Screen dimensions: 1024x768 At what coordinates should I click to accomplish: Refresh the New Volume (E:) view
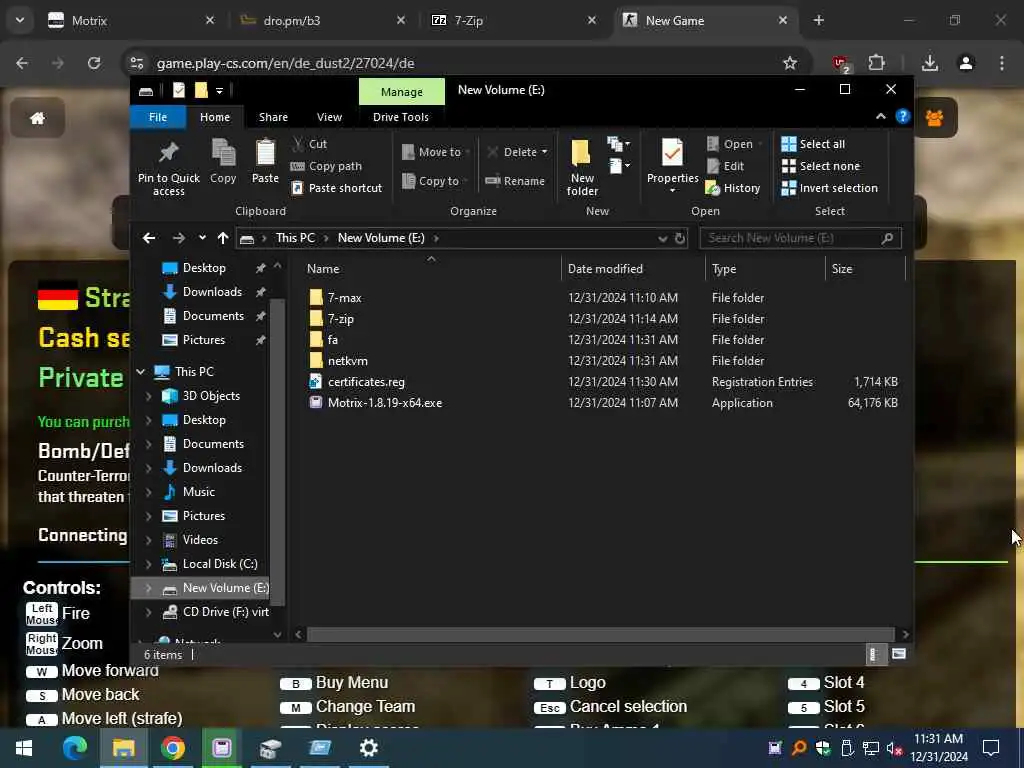[x=680, y=238]
